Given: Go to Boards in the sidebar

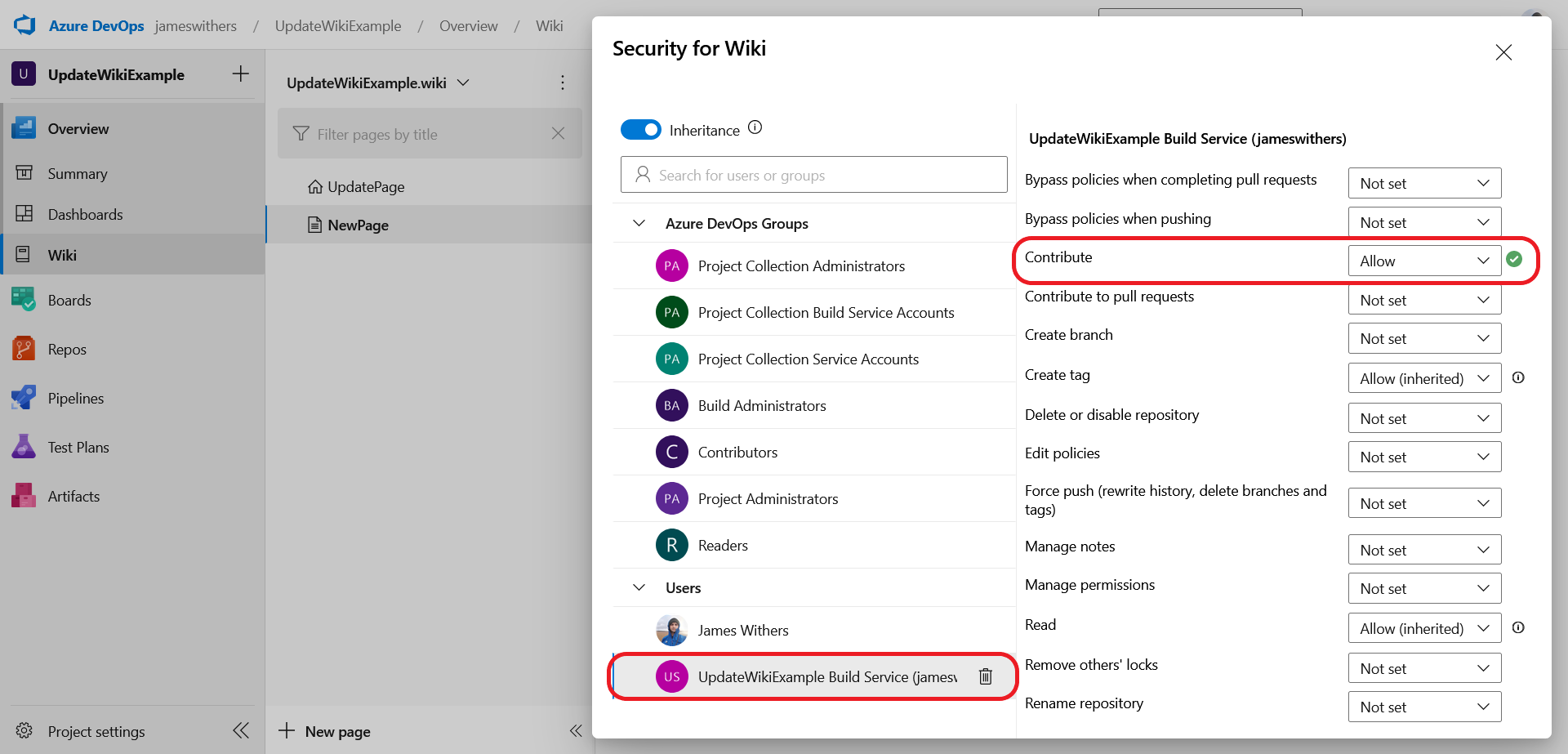Looking at the screenshot, I should click(69, 300).
